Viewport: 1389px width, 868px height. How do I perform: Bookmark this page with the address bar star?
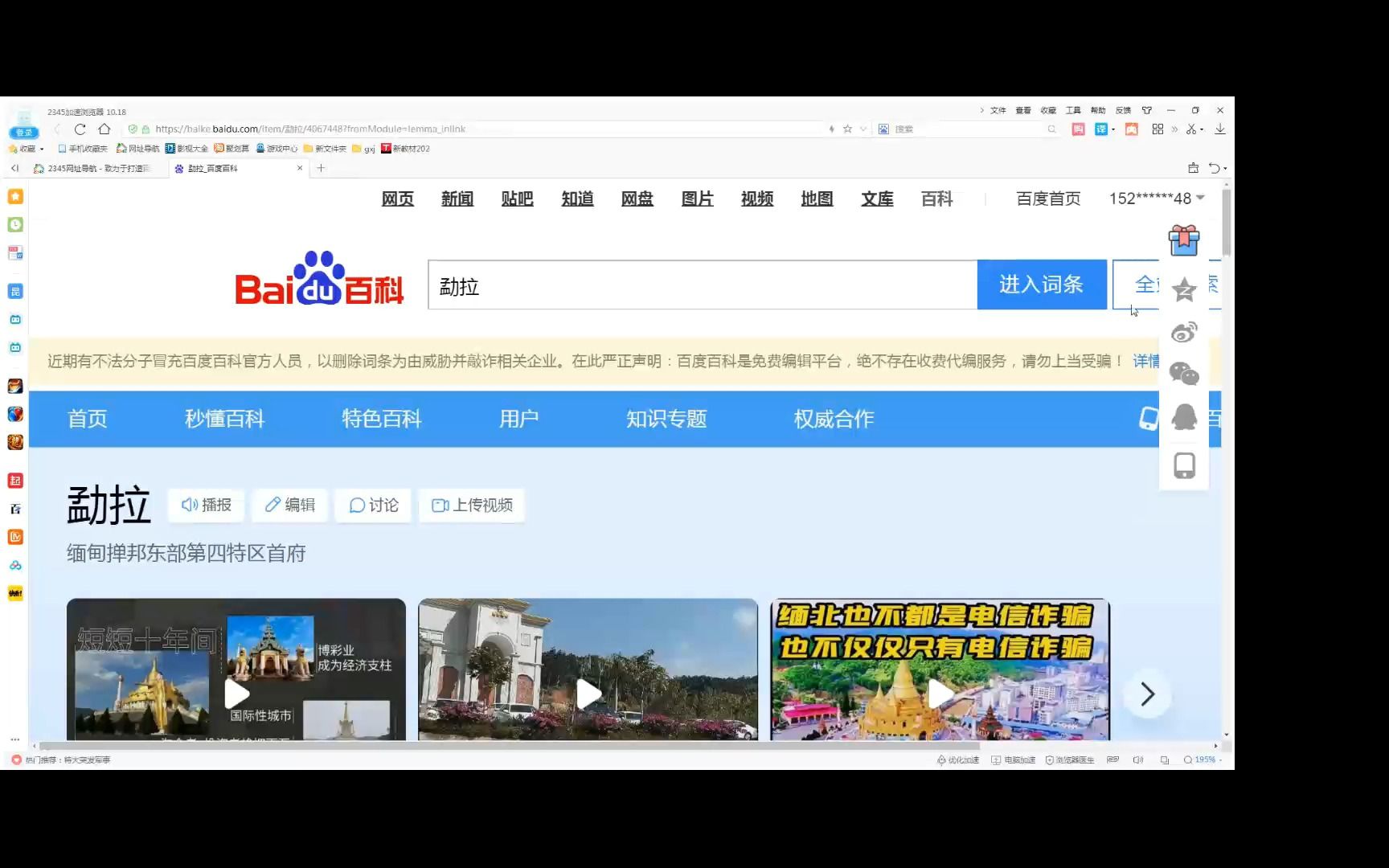click(847, 129)
